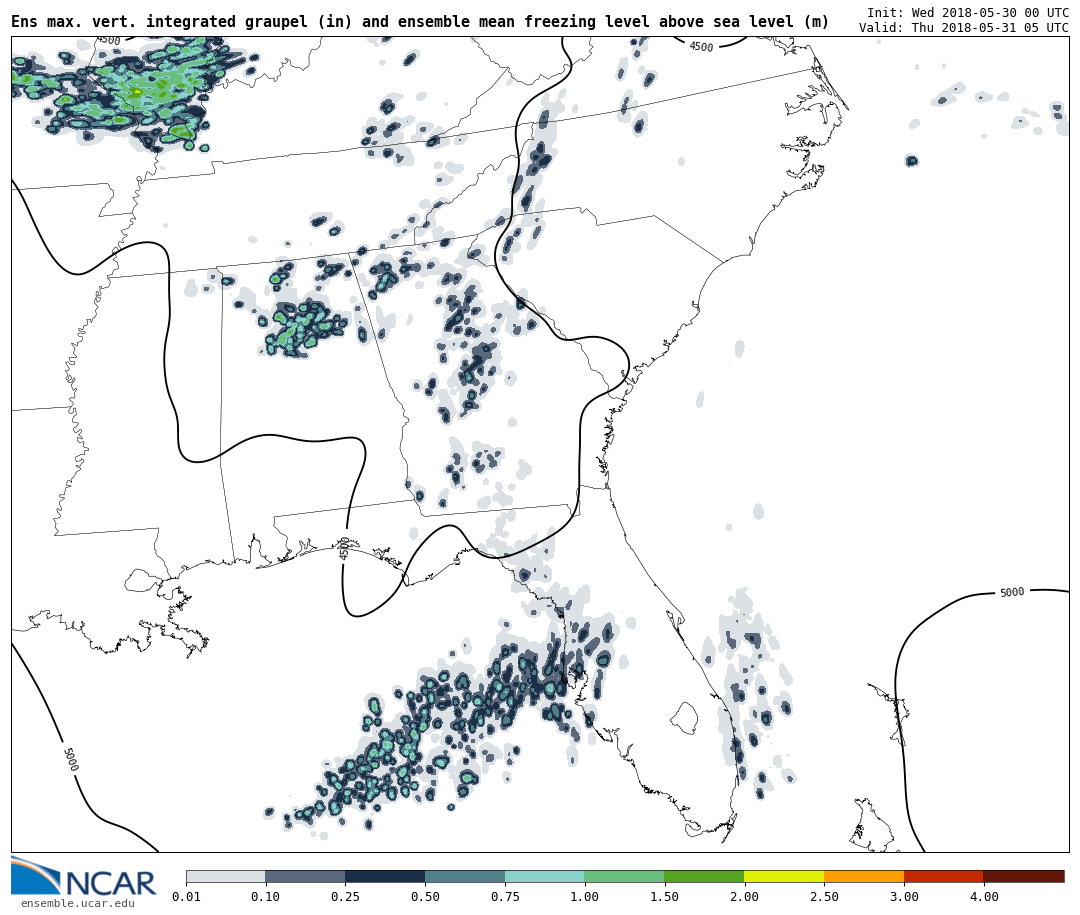Click the Valid time text line

pyautogui.click(x=963, y=28)
